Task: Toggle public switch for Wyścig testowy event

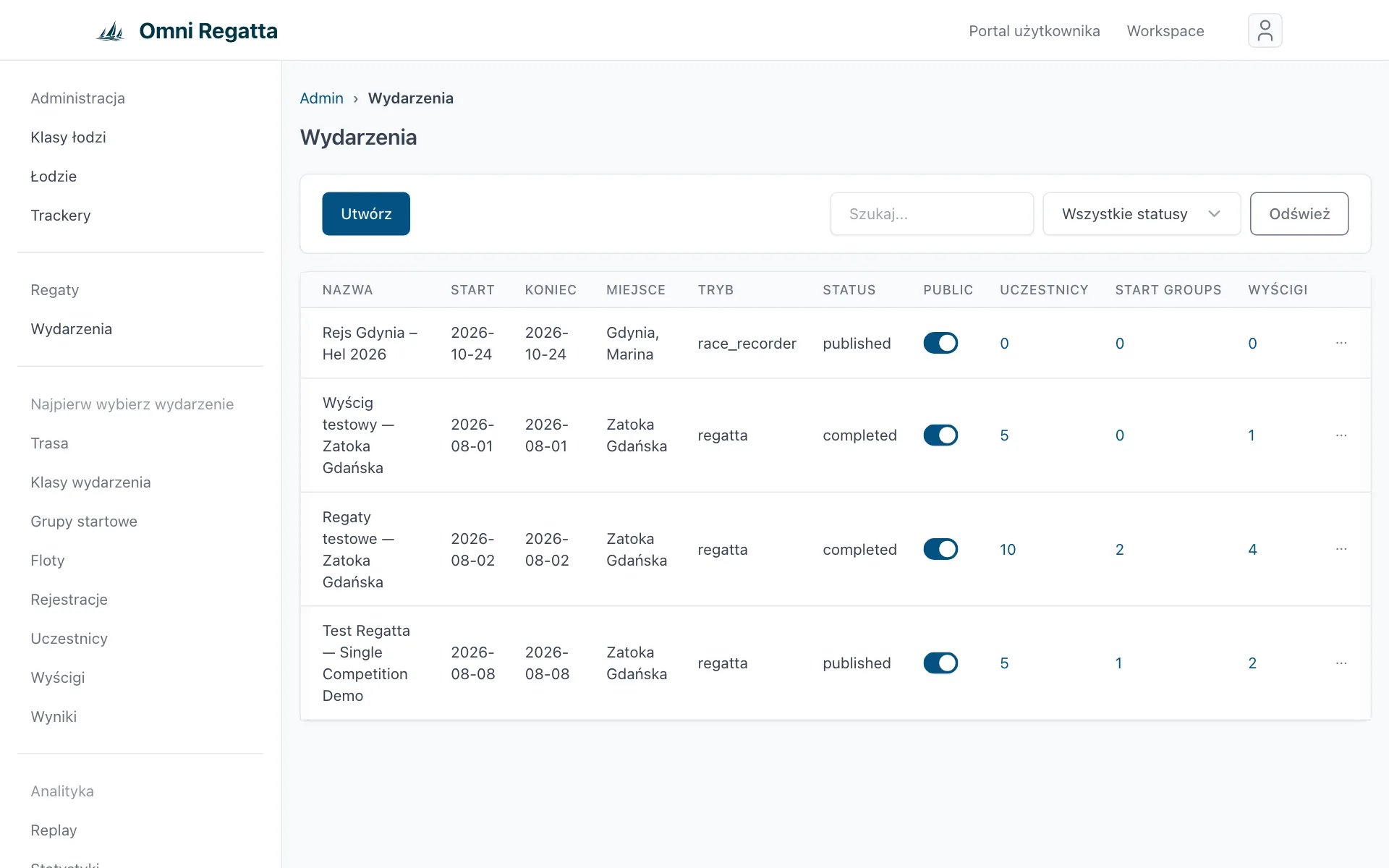Action: 940,435
